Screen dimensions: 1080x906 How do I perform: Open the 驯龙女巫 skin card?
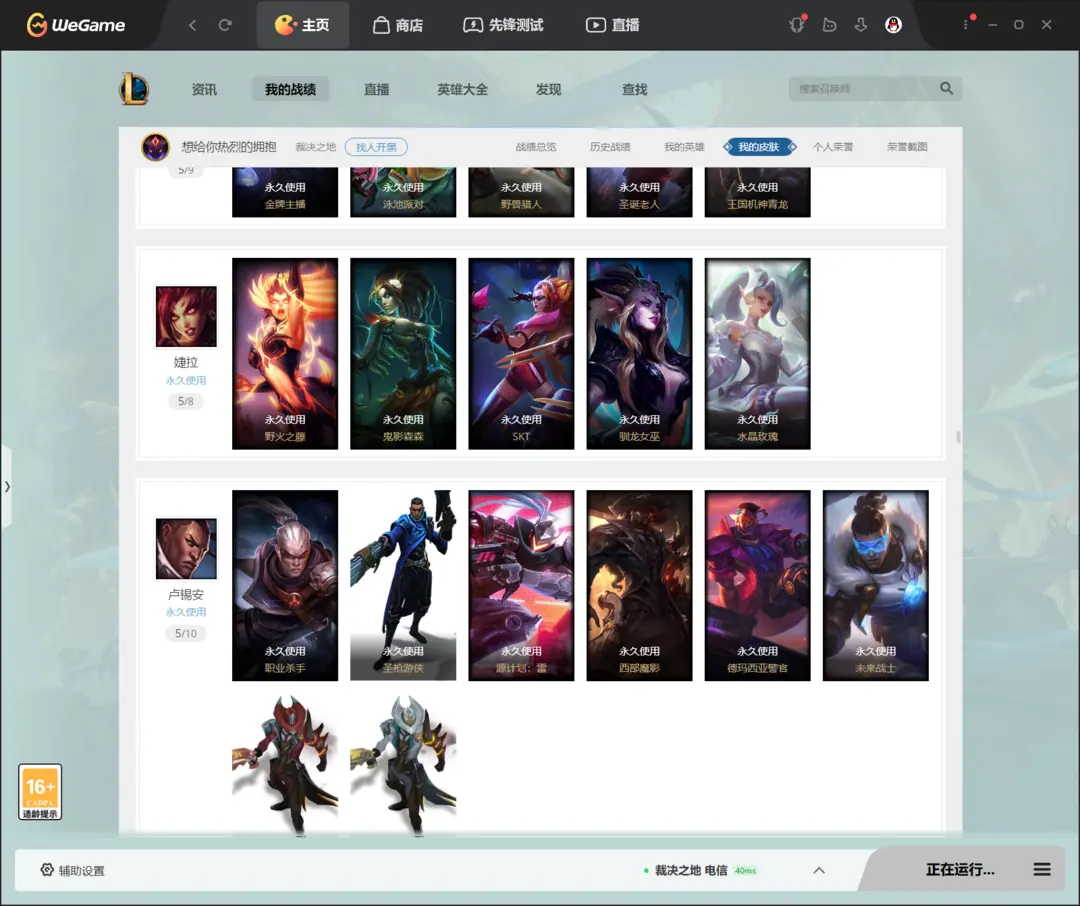639,353
